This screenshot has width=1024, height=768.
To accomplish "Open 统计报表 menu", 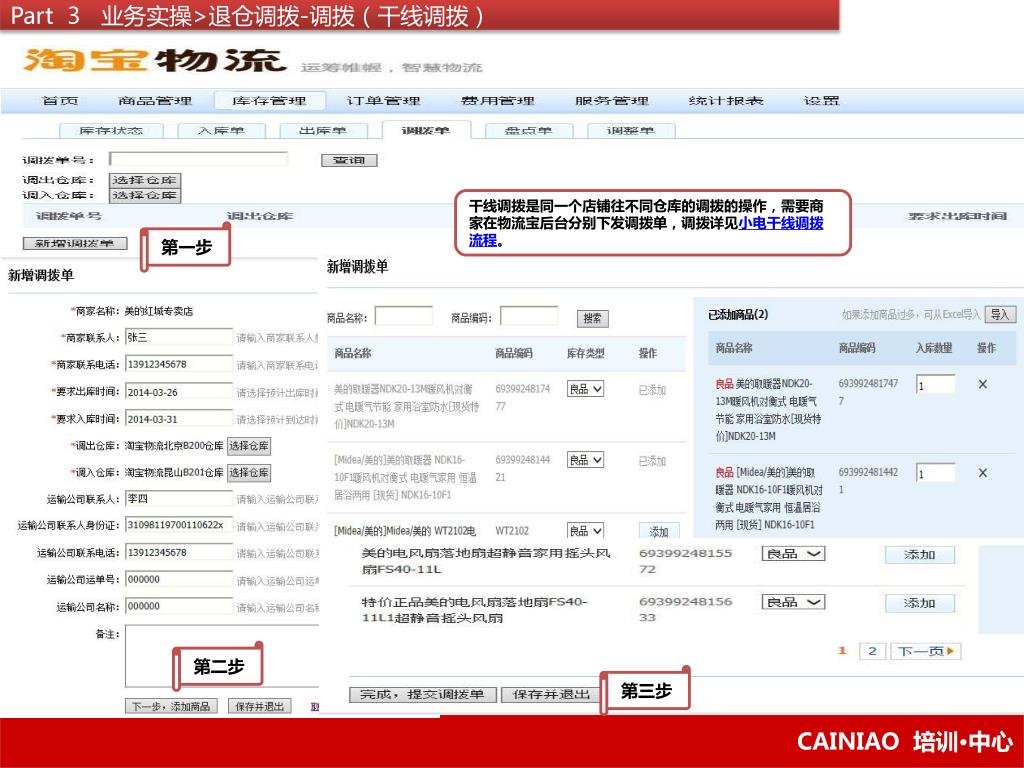I will point(726,101).
